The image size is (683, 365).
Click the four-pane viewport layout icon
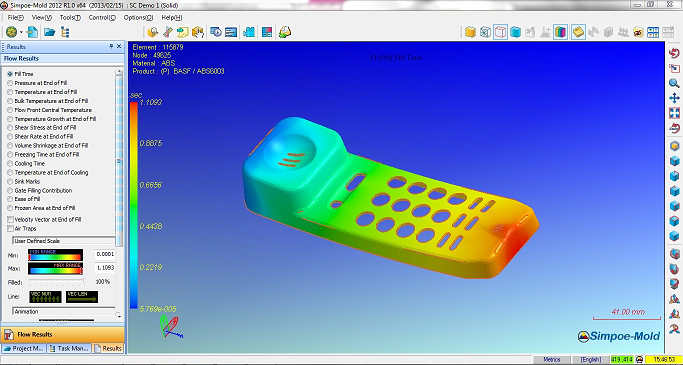[x=653, y=32]
